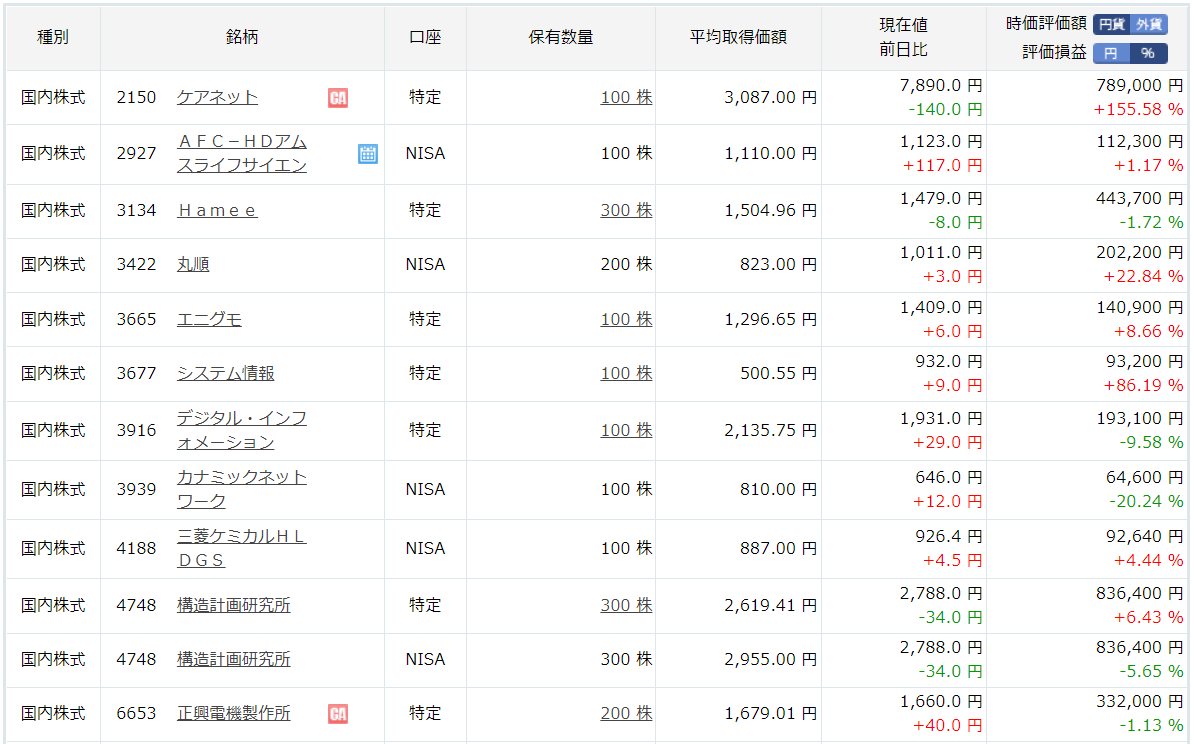Click the 7,890.0 円 current price
The image size is (1194, 744).
click(941, 85)
